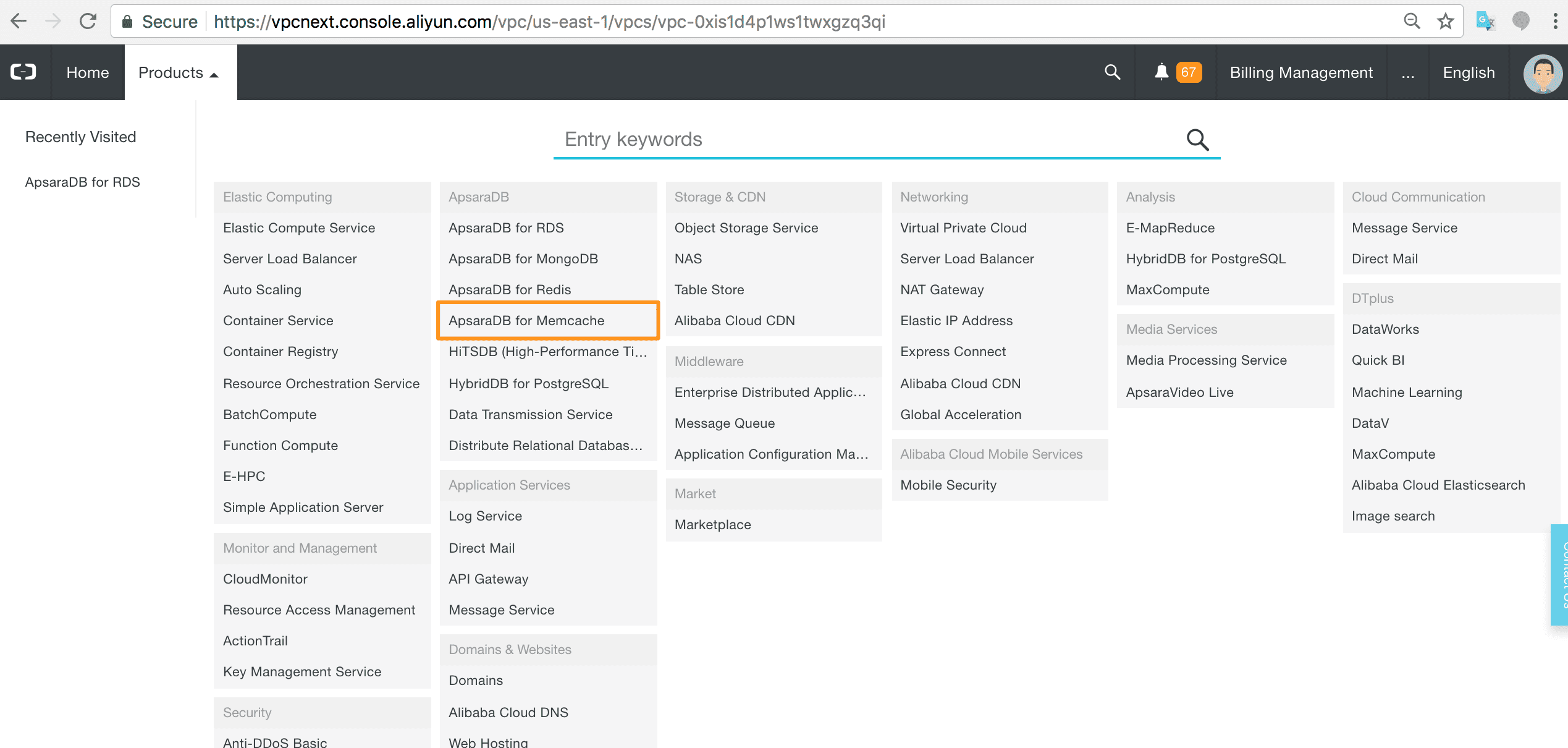Open CloudMonitor
The height and width of the screenshot is (748, 1568).
265,579
